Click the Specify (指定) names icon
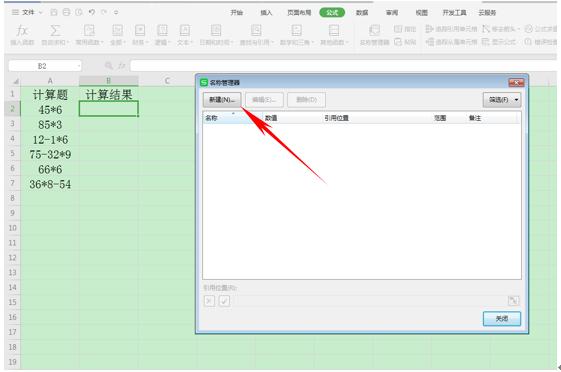This screenshot has width=561, height=372. pos(398,29)
